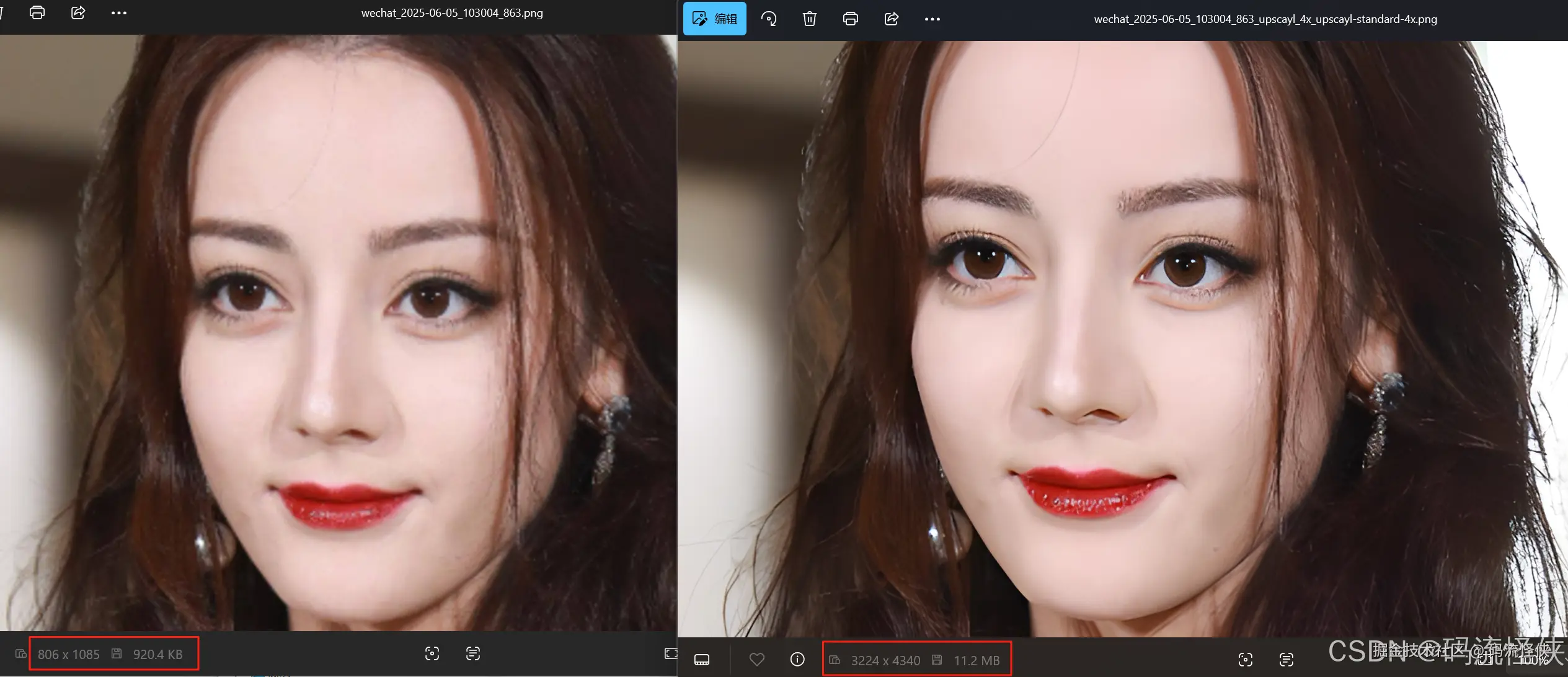Viewport: 1568px width, 677px height.
Task: Share the upscaled image
Action: point(891,19)
